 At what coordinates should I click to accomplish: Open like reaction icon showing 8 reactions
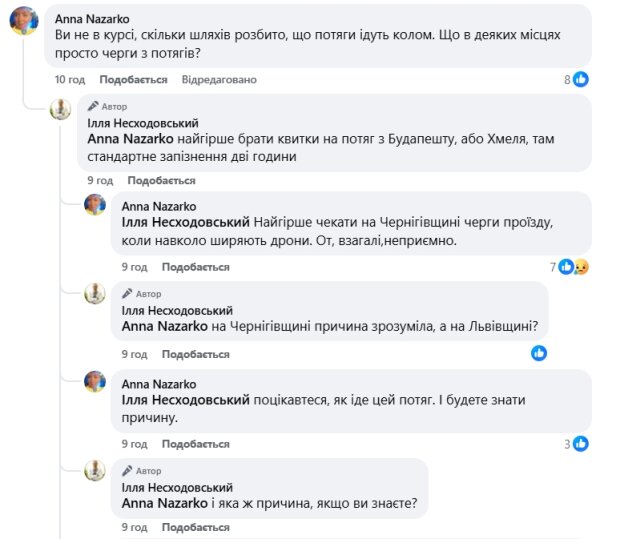[x=580, y=80]
